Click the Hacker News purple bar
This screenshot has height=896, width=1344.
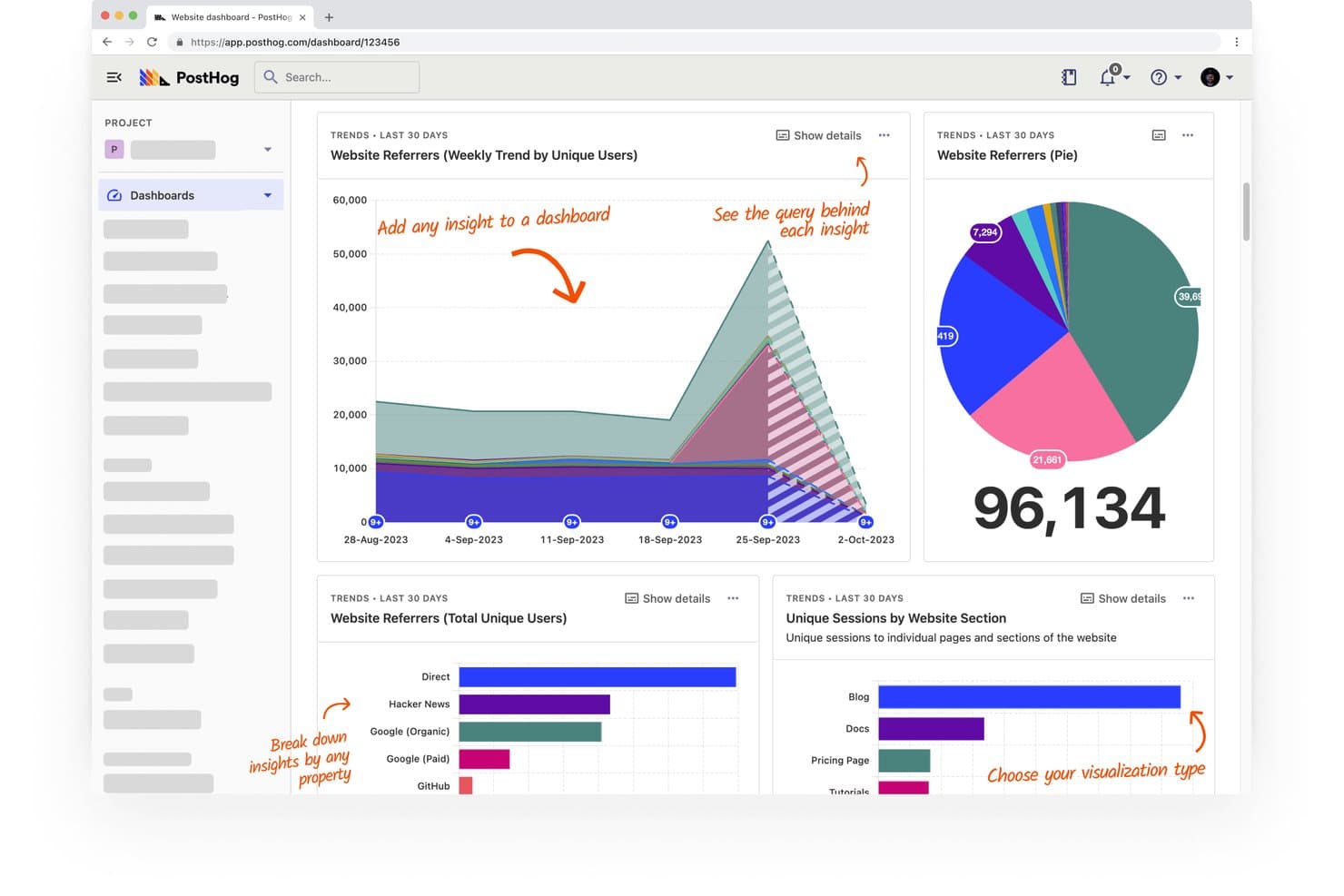click(535, 704)
